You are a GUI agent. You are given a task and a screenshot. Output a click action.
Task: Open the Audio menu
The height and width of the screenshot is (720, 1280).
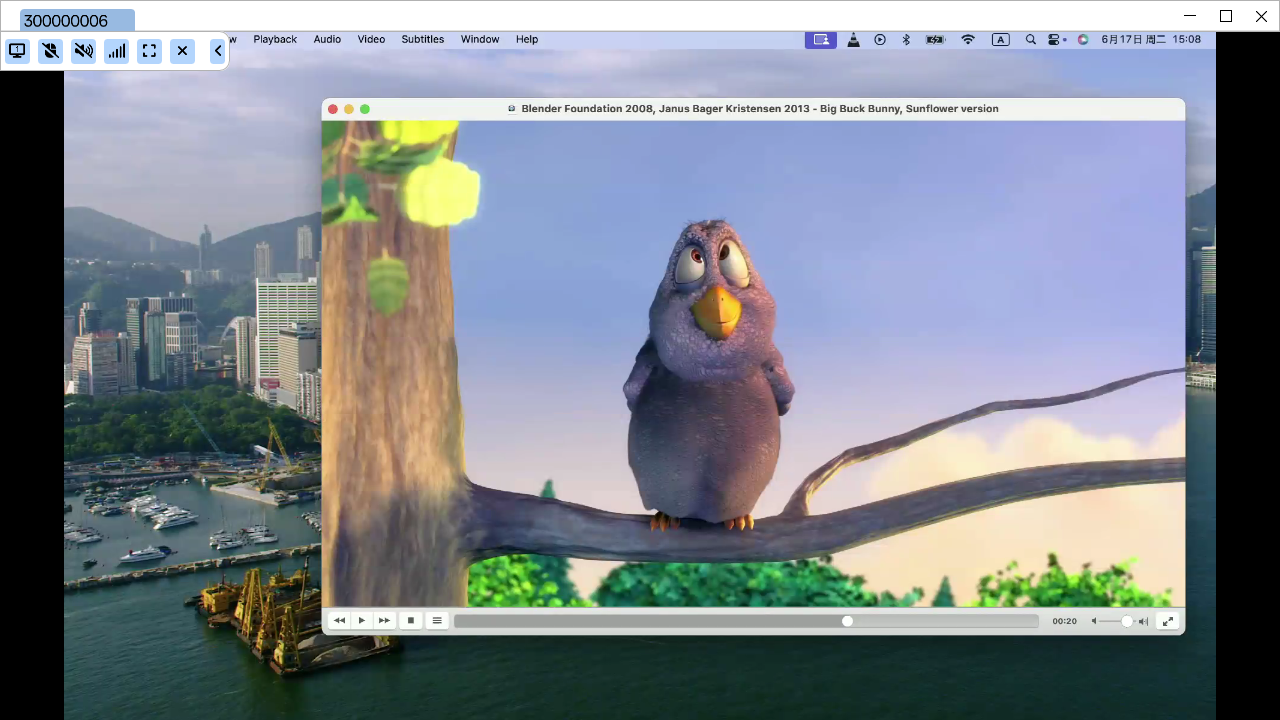(327, 39)
